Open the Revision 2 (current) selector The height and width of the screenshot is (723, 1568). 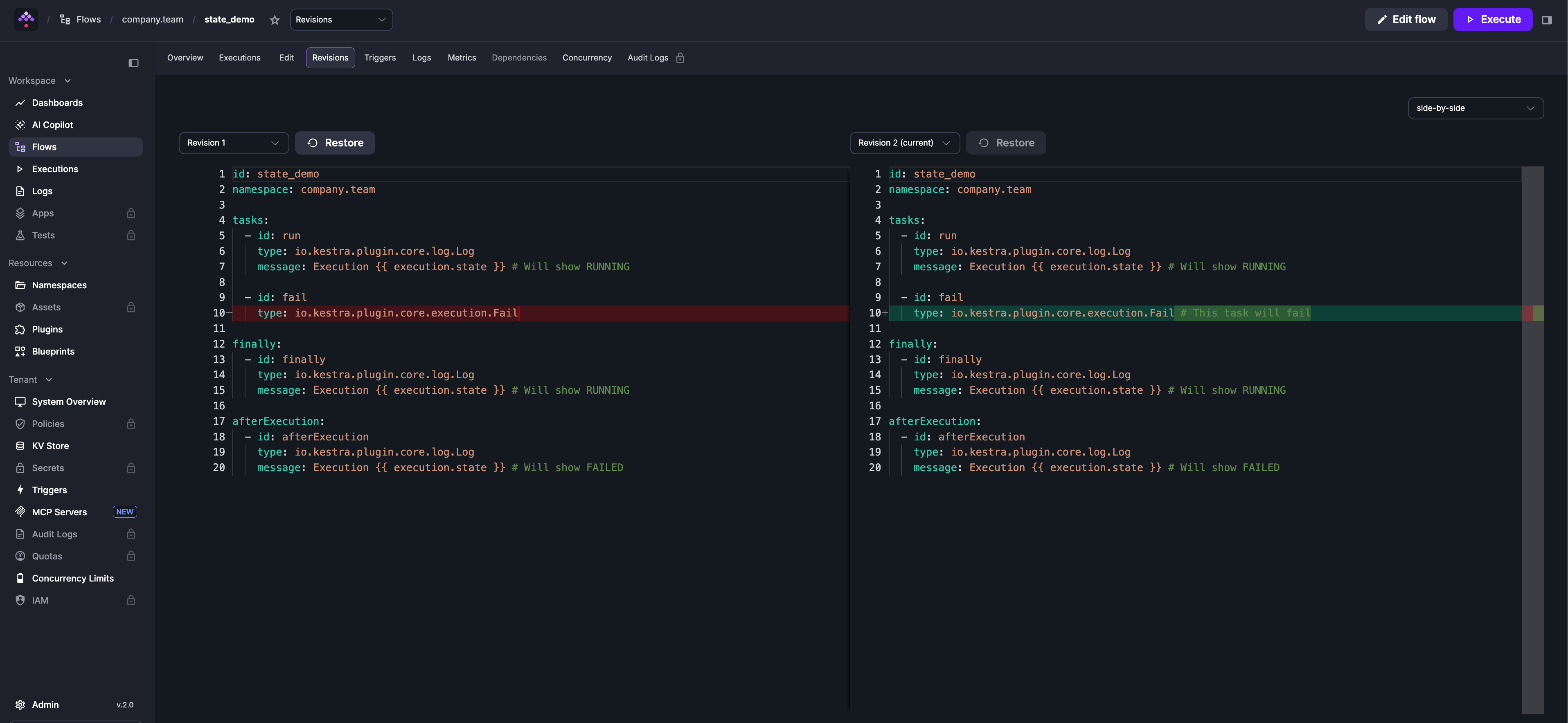click(905, 143)
